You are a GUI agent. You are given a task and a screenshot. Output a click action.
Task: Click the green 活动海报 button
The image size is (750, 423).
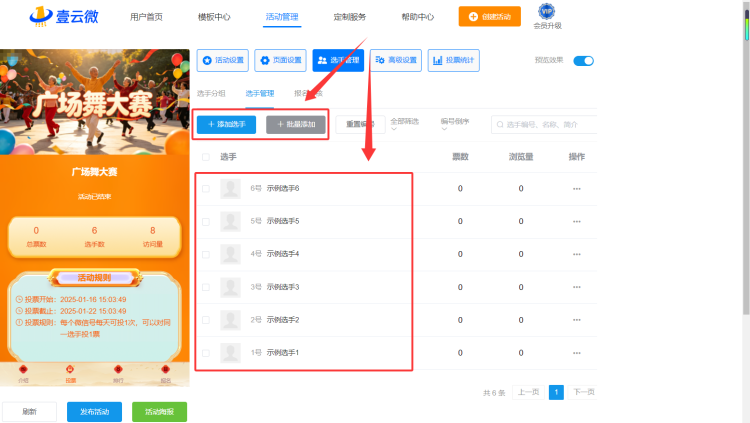click(x=159, y=412)
